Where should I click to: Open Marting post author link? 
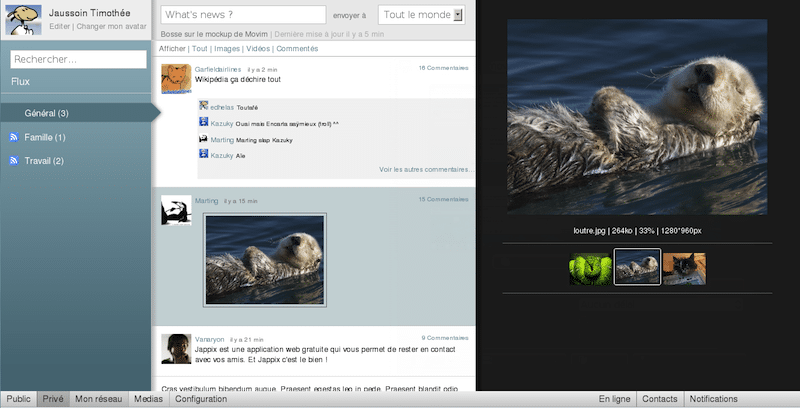pos(206,201)
